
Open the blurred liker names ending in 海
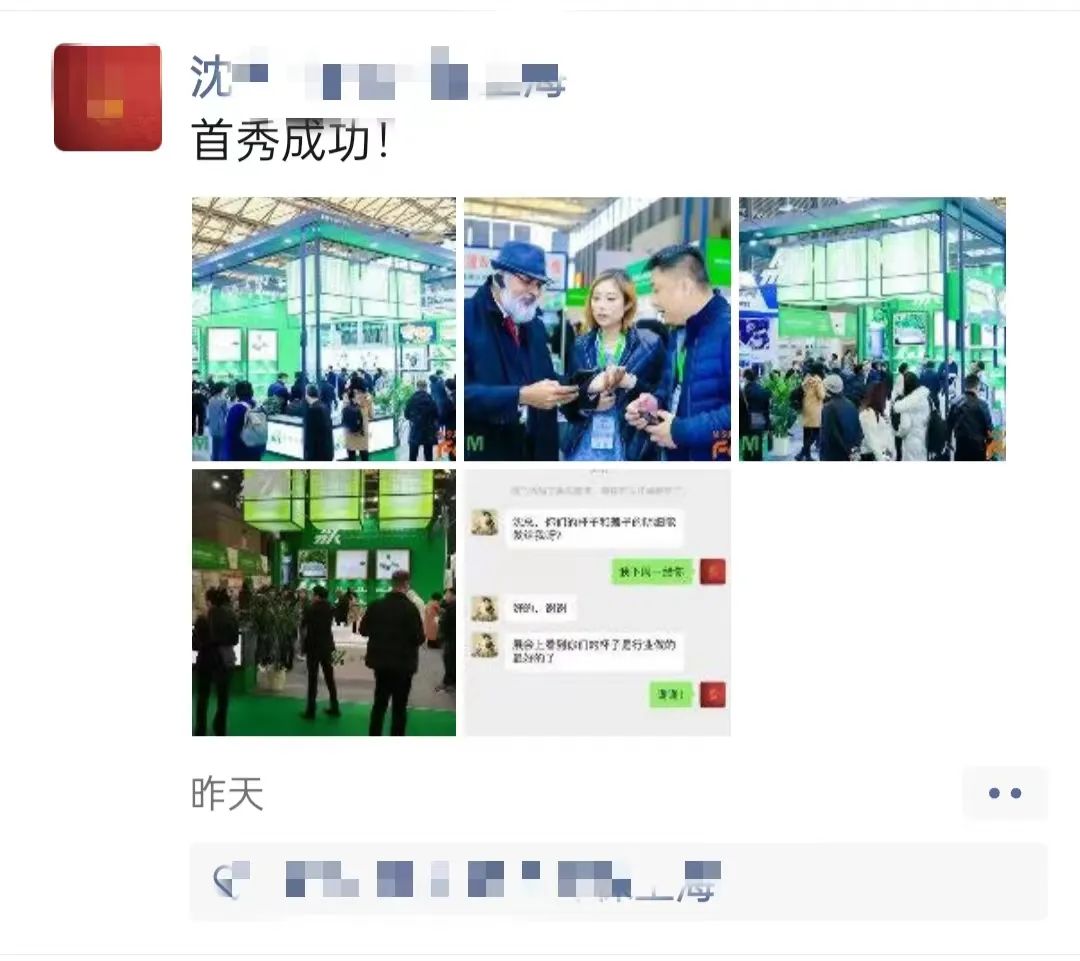[503, 880]
